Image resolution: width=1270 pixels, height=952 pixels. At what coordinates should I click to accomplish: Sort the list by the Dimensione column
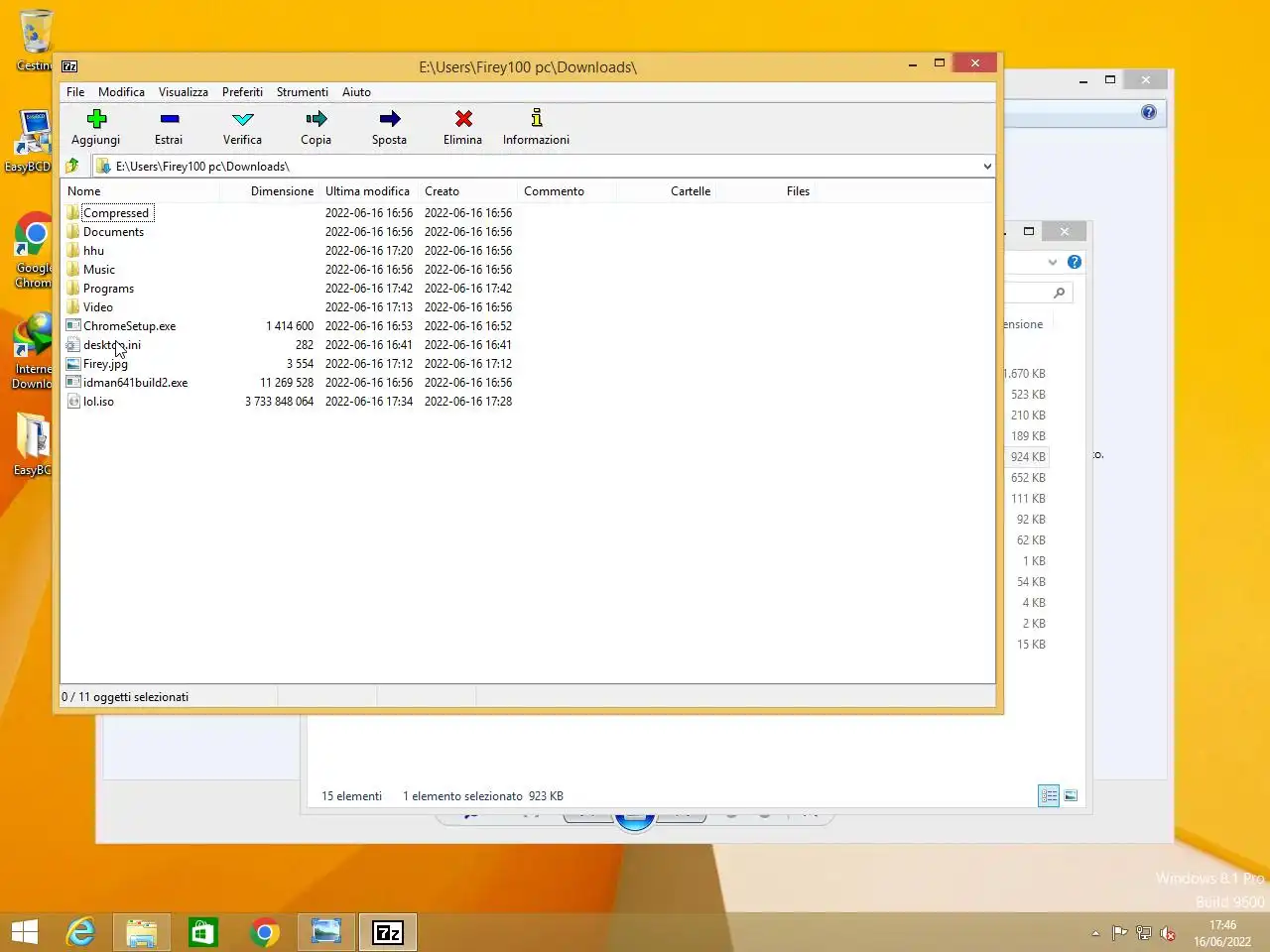(269, 191)
